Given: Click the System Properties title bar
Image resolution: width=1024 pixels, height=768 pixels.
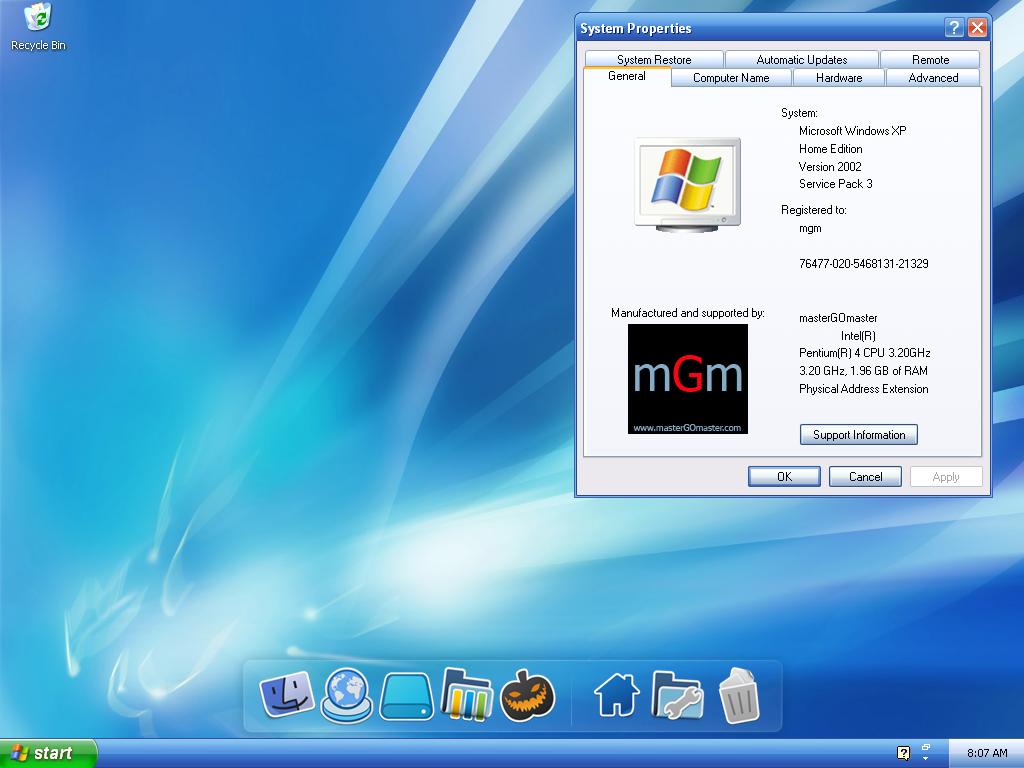Looking at the screenshot, I should (x=758, y=28).
